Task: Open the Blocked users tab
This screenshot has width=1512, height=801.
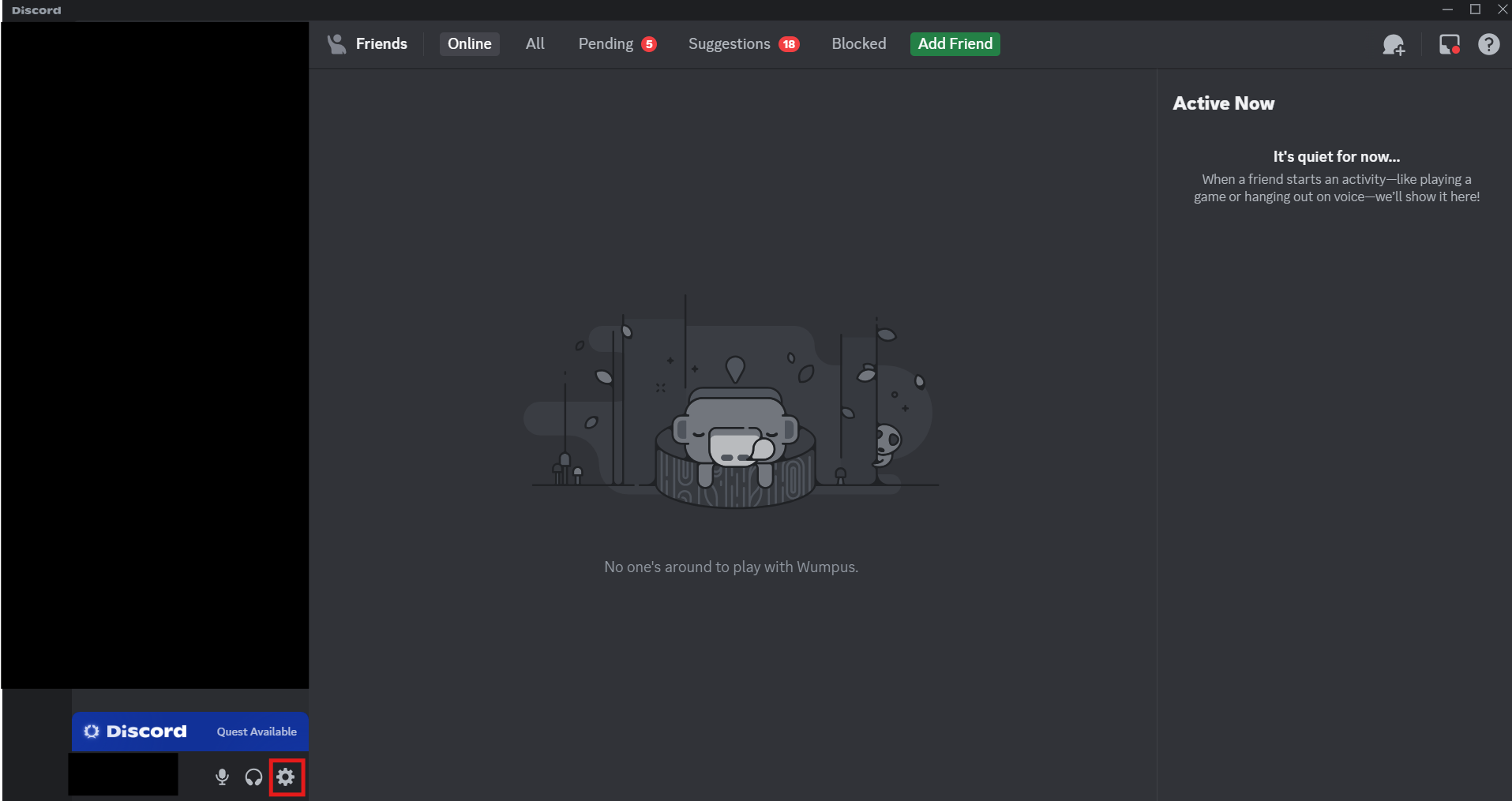Action: [858, 44]
